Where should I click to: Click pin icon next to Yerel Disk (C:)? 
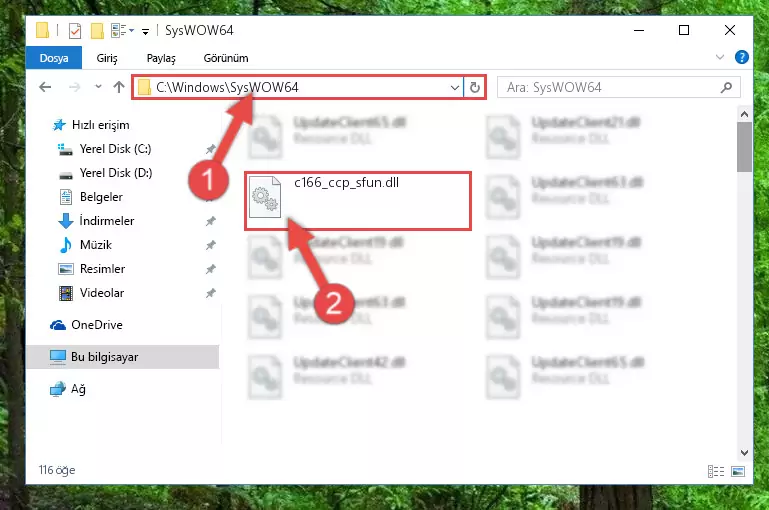[210, 149]
